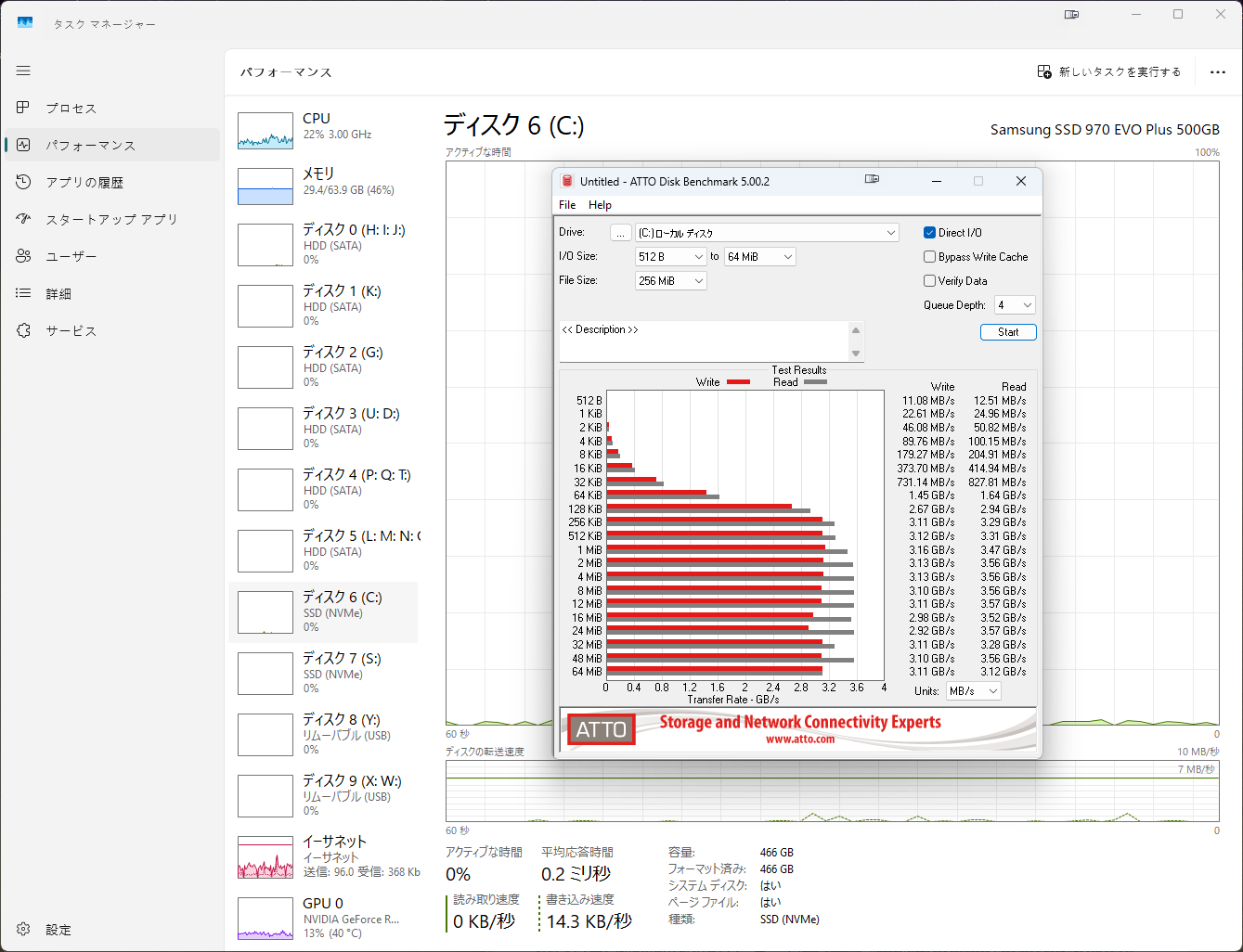Screen dimensions: 1243x952
Task: Select the パフォーマンス sidebar icon
Action: pyautogui.click(x=23, y=145)
